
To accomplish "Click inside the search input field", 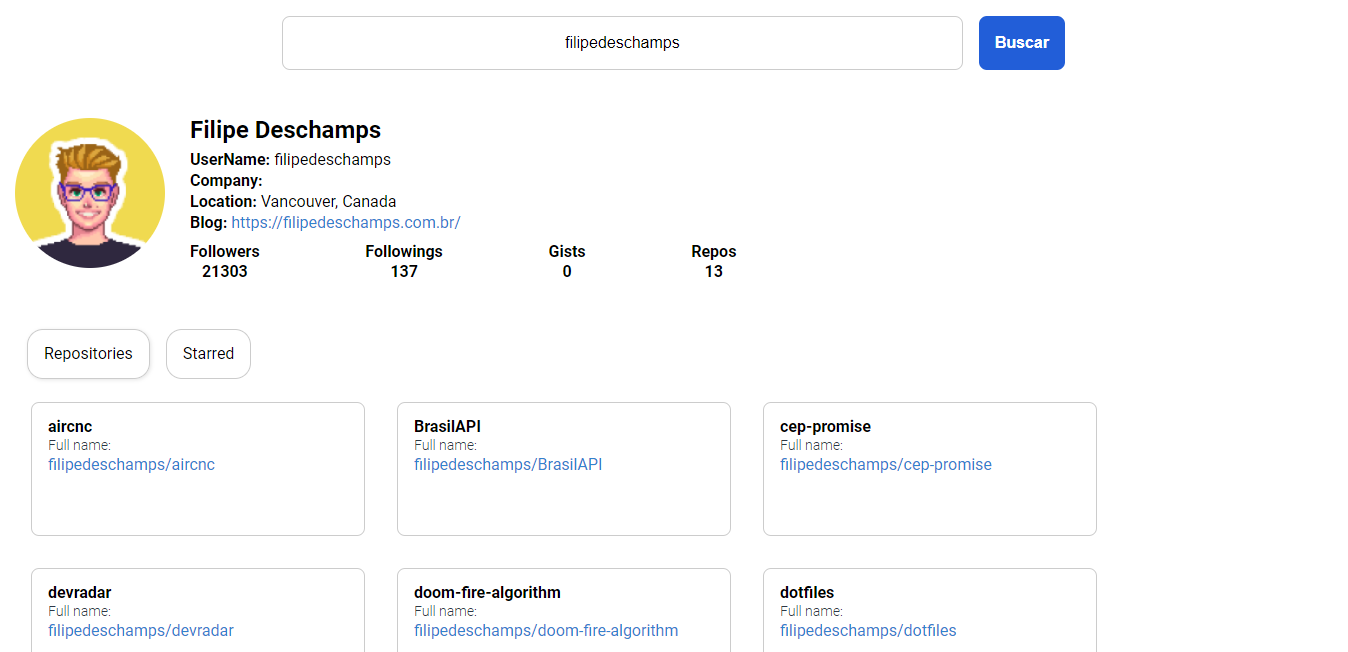I will 621,42.
